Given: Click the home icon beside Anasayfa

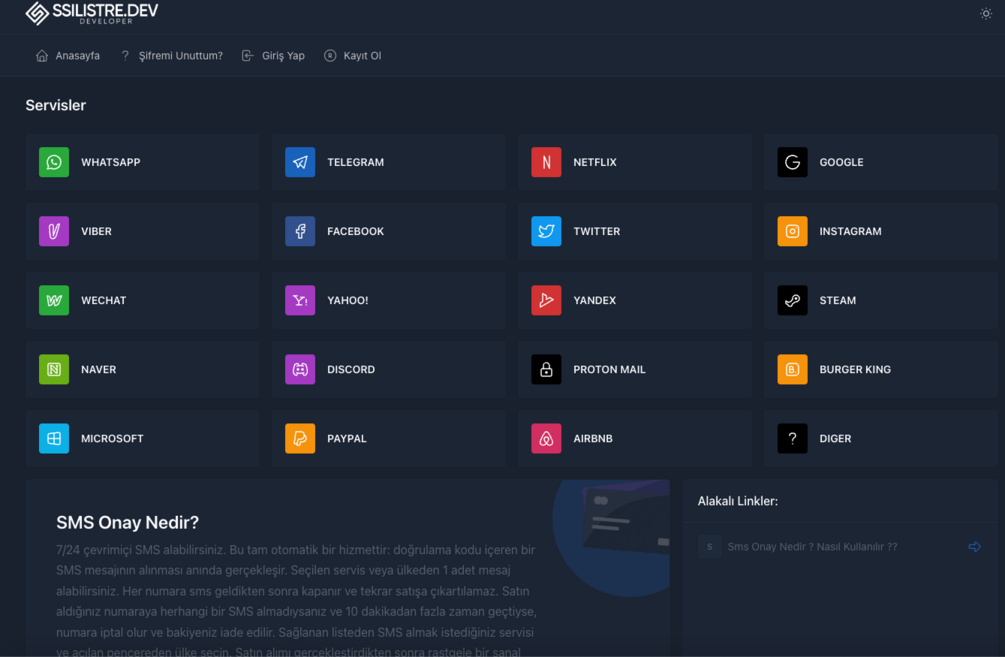Looking at the screenshot, I should (42, 56).
